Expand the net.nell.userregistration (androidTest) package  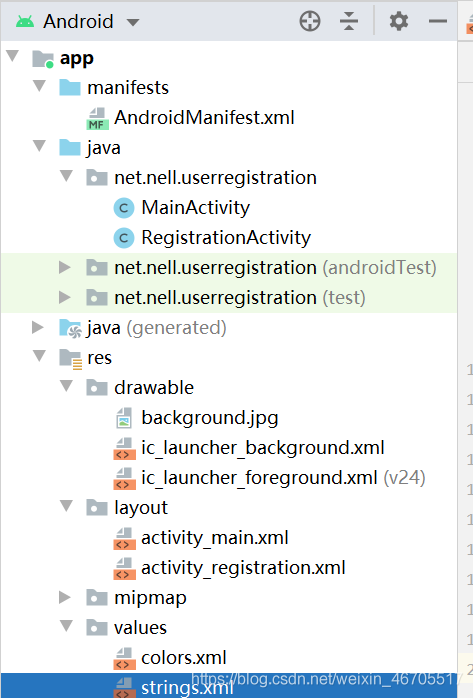[x=65, y=267]
